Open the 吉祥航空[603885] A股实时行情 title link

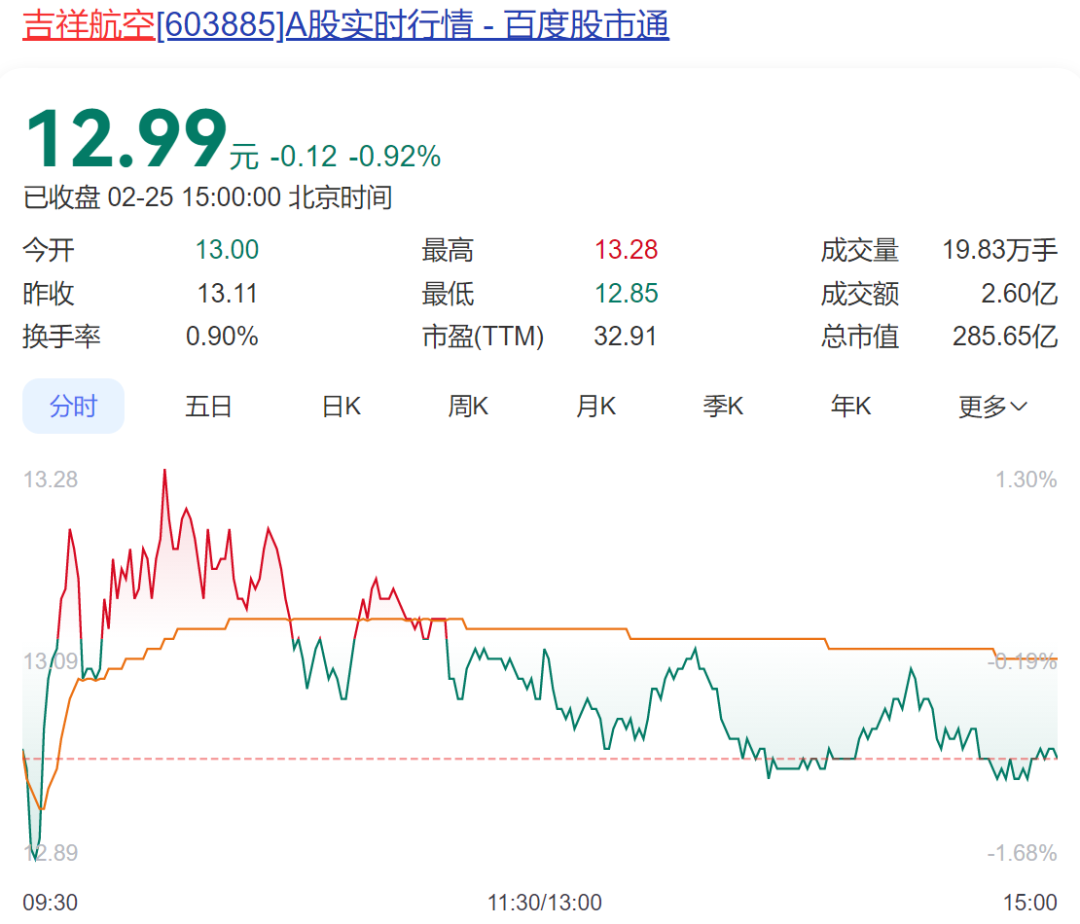click(x=346, y=25)
